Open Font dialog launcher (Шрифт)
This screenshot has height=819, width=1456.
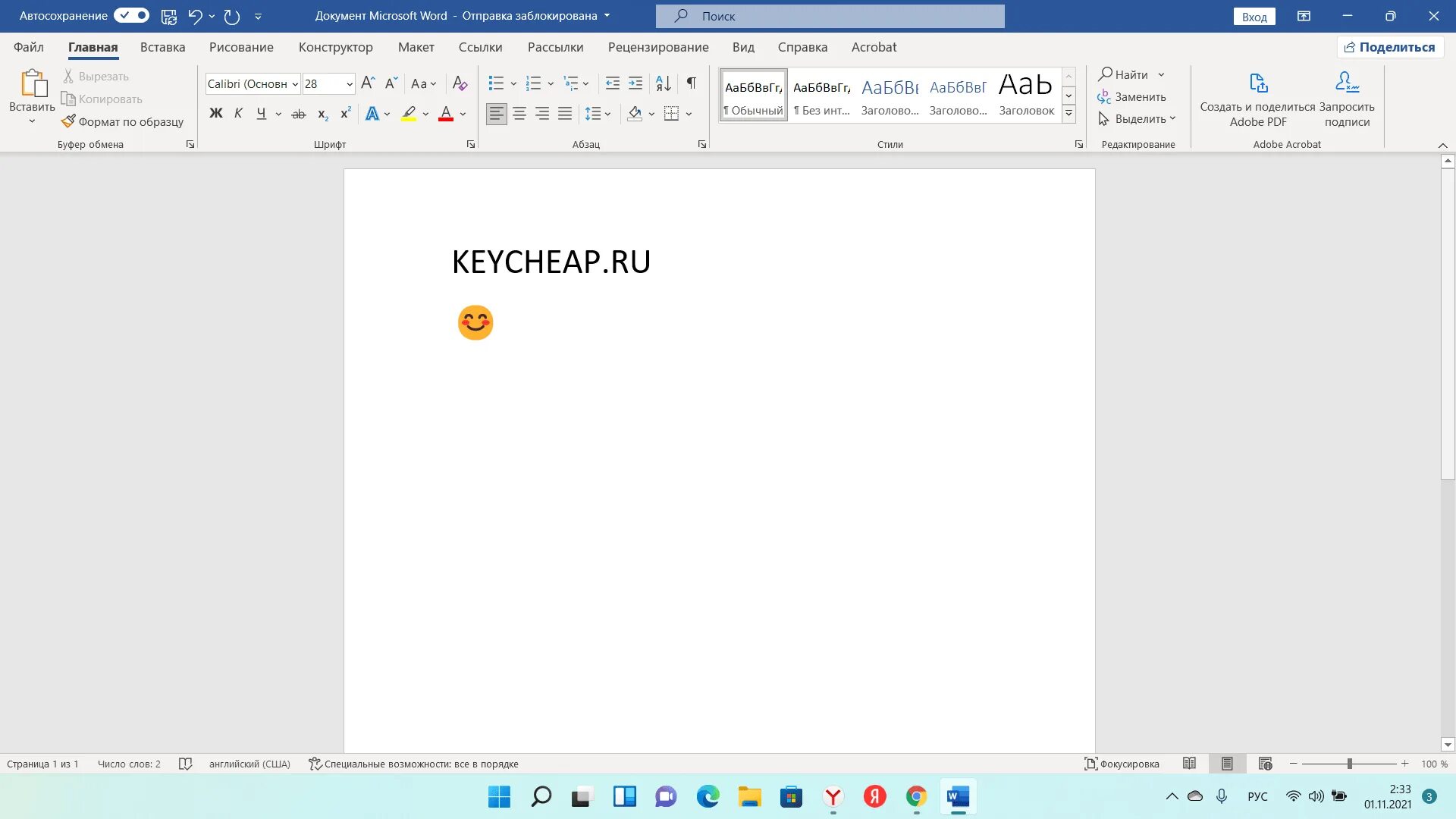click(x=471, y=144)
